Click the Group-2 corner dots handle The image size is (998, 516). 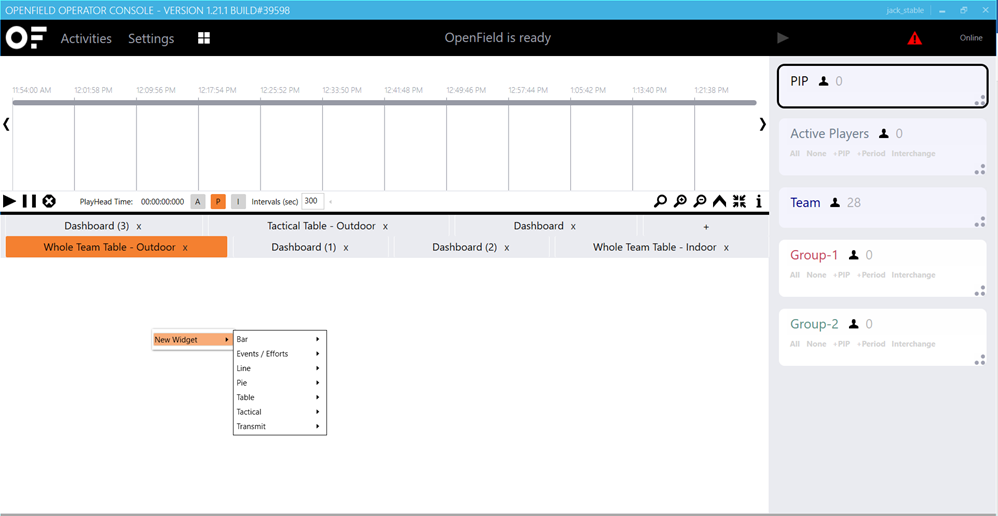980,360
